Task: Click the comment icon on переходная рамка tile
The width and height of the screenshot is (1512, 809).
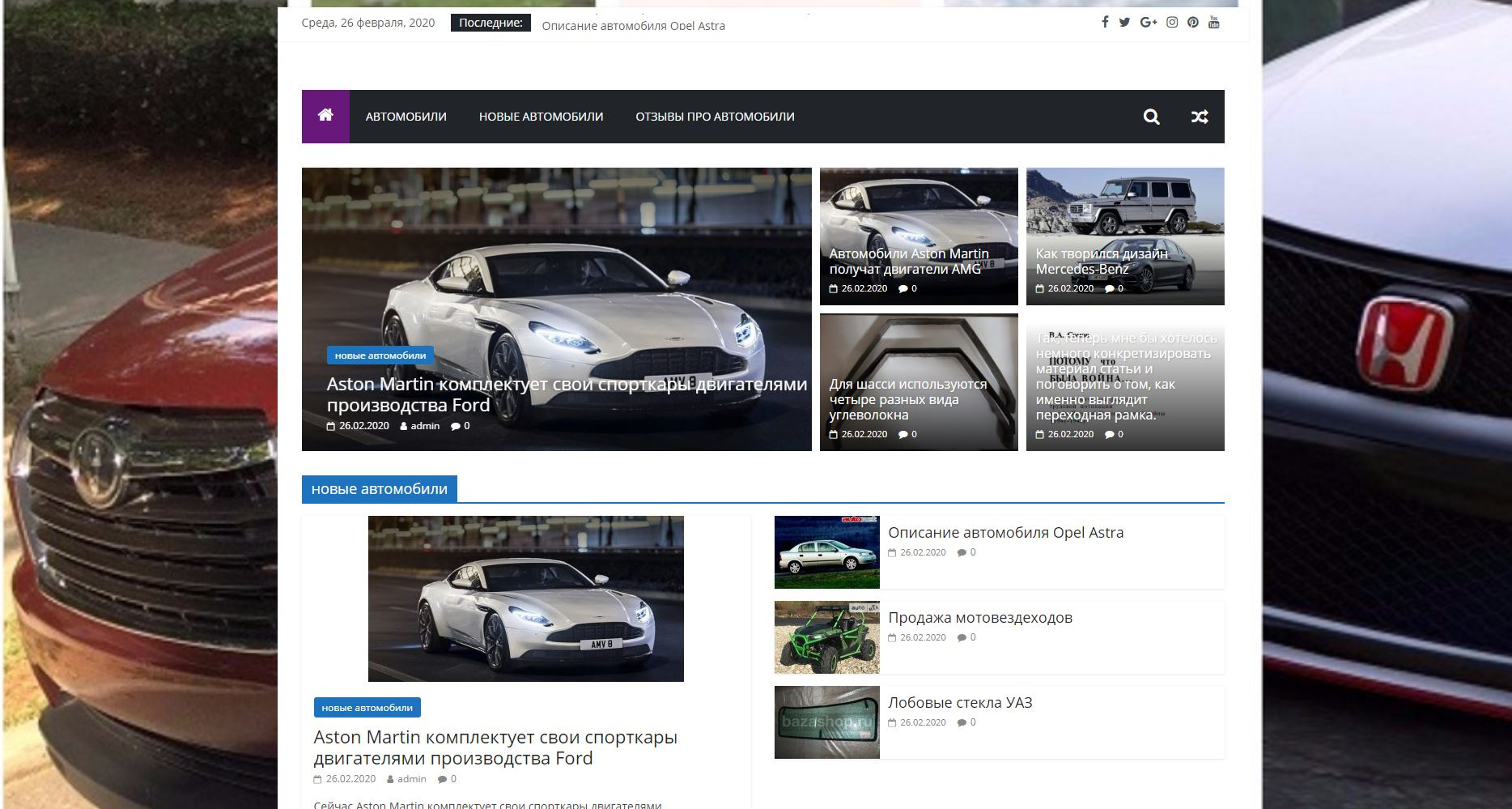Action: click(1110, 434)
